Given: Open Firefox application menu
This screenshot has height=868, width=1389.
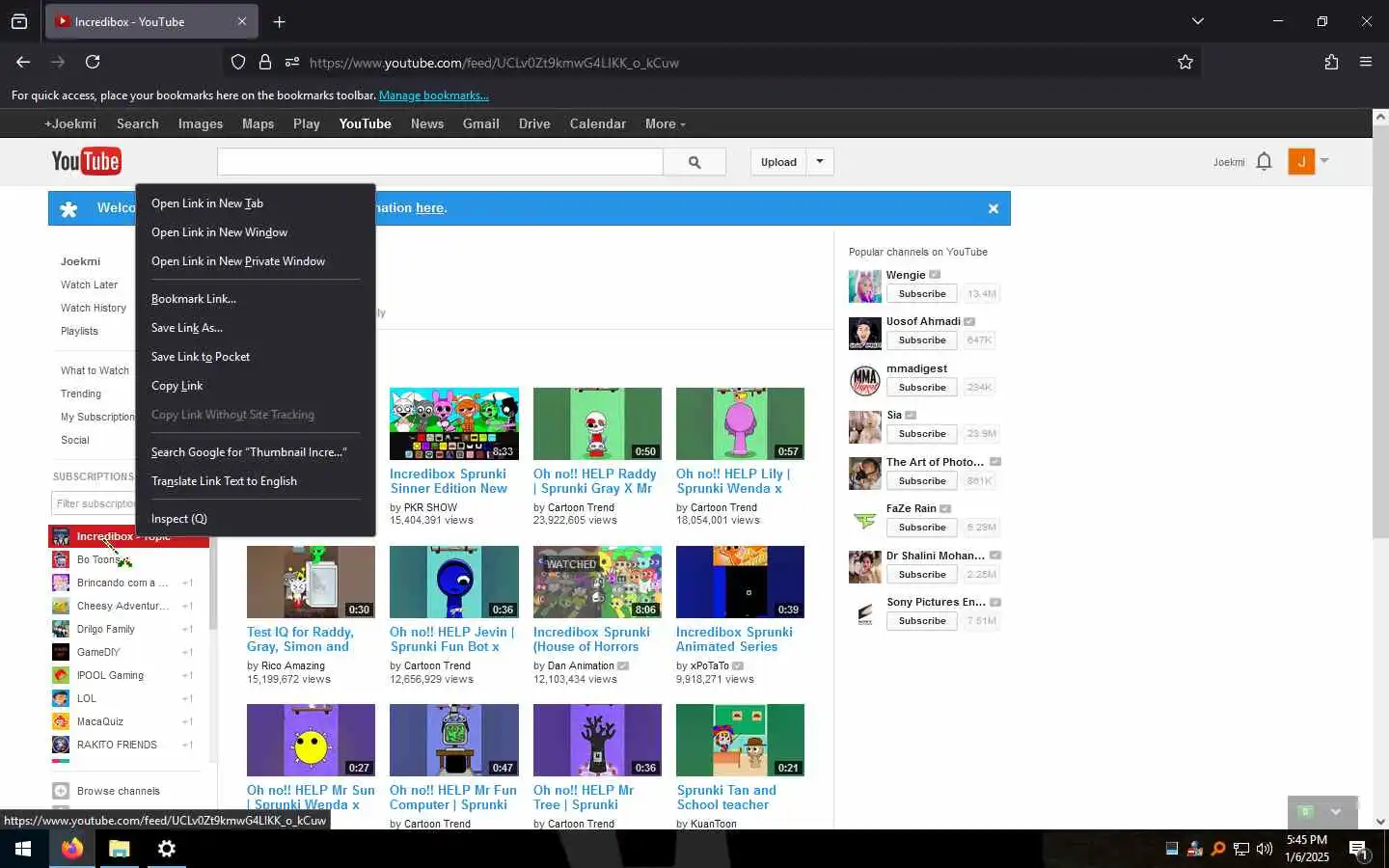Looking at the screenshot, I should pos(1366,62).
